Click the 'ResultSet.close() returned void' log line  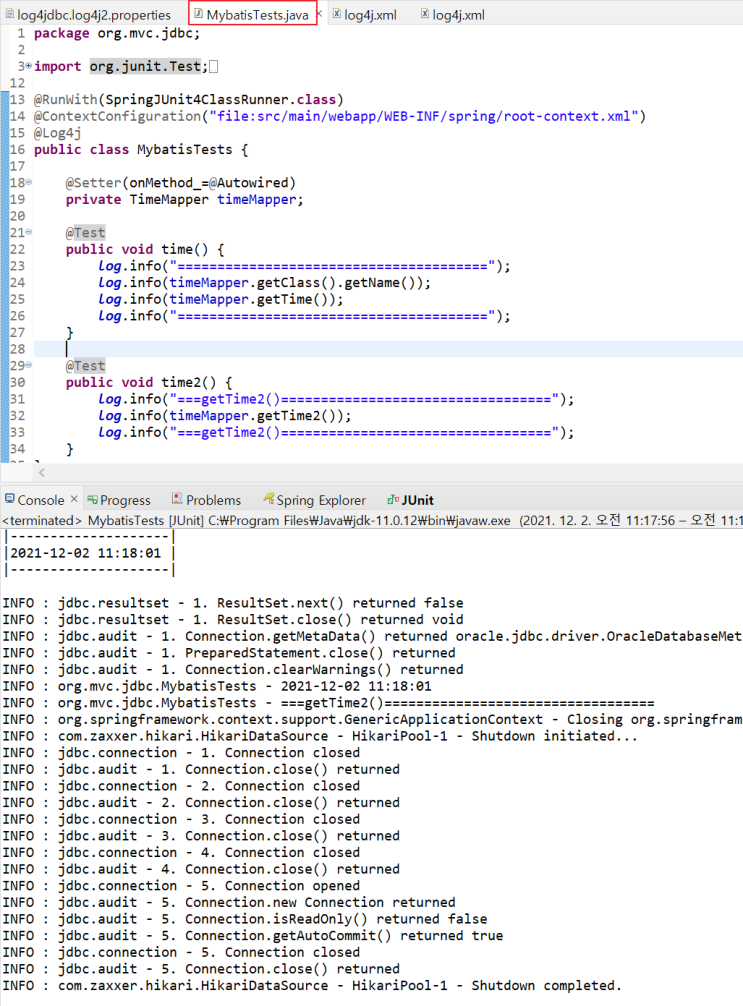233,620
